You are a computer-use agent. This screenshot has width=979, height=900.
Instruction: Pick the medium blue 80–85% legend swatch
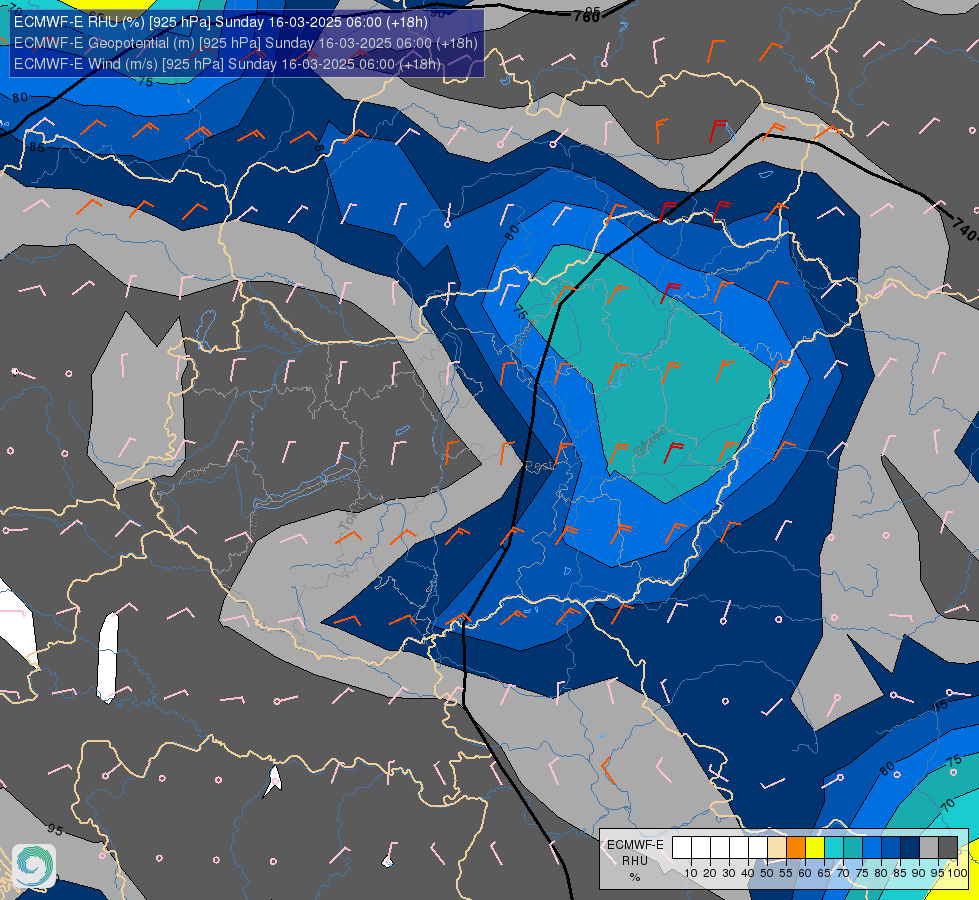(891, 848)
